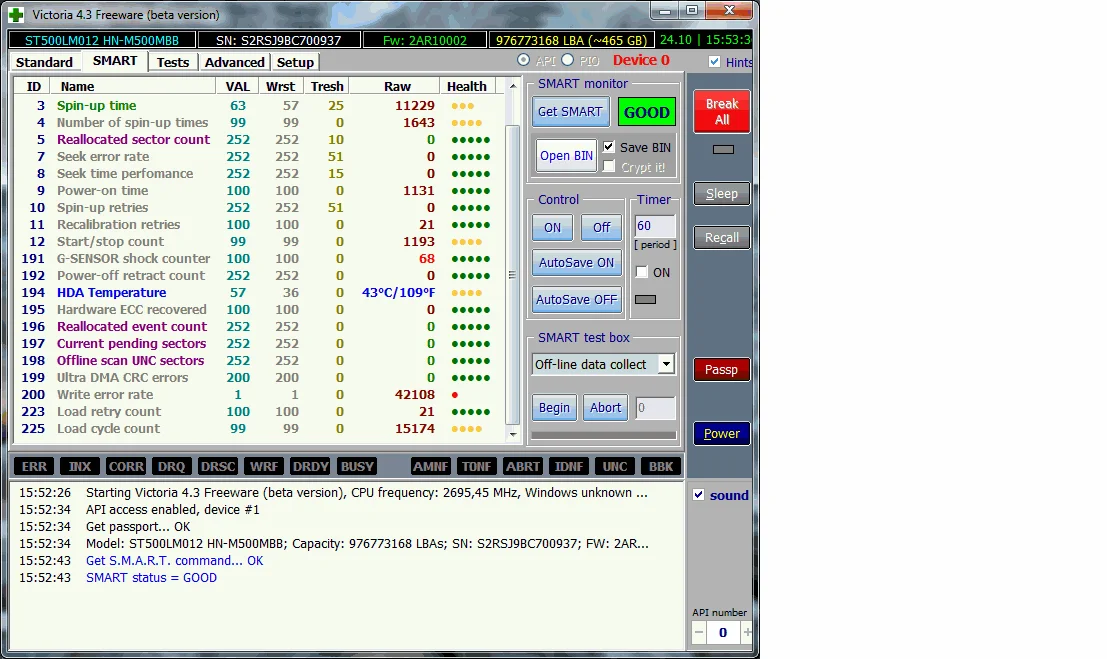Click the SMART test value field
Image resolution: width=1107 pixels, height=659 pixels.
pyautogui.click(x=655, y=408)
